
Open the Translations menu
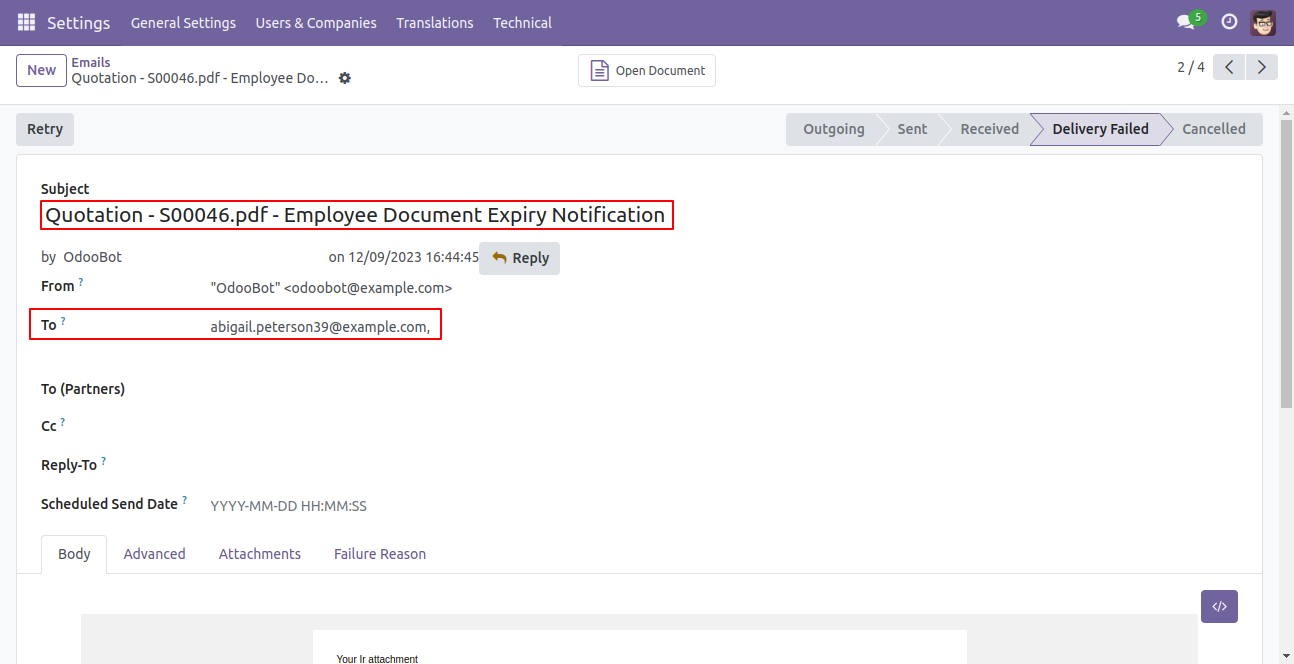click(435, 22)
